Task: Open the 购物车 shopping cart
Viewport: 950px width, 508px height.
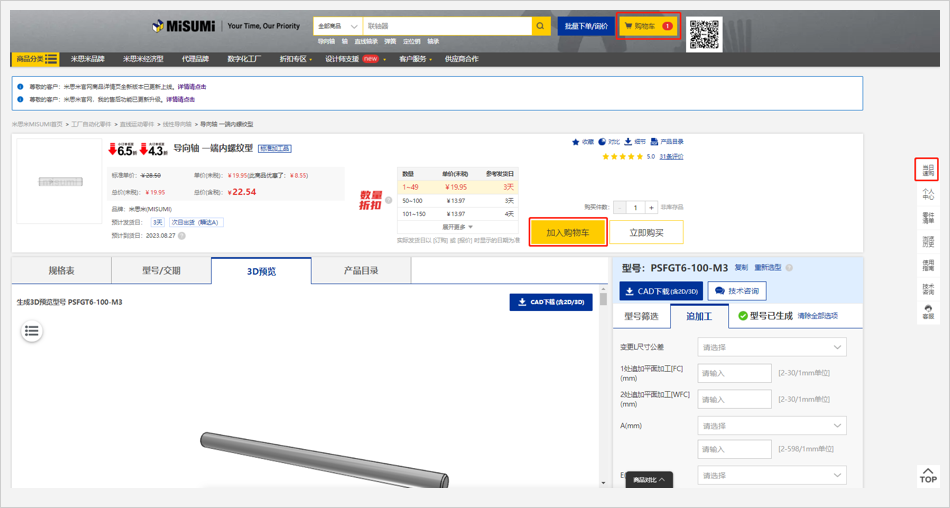Action: (648, 26)
